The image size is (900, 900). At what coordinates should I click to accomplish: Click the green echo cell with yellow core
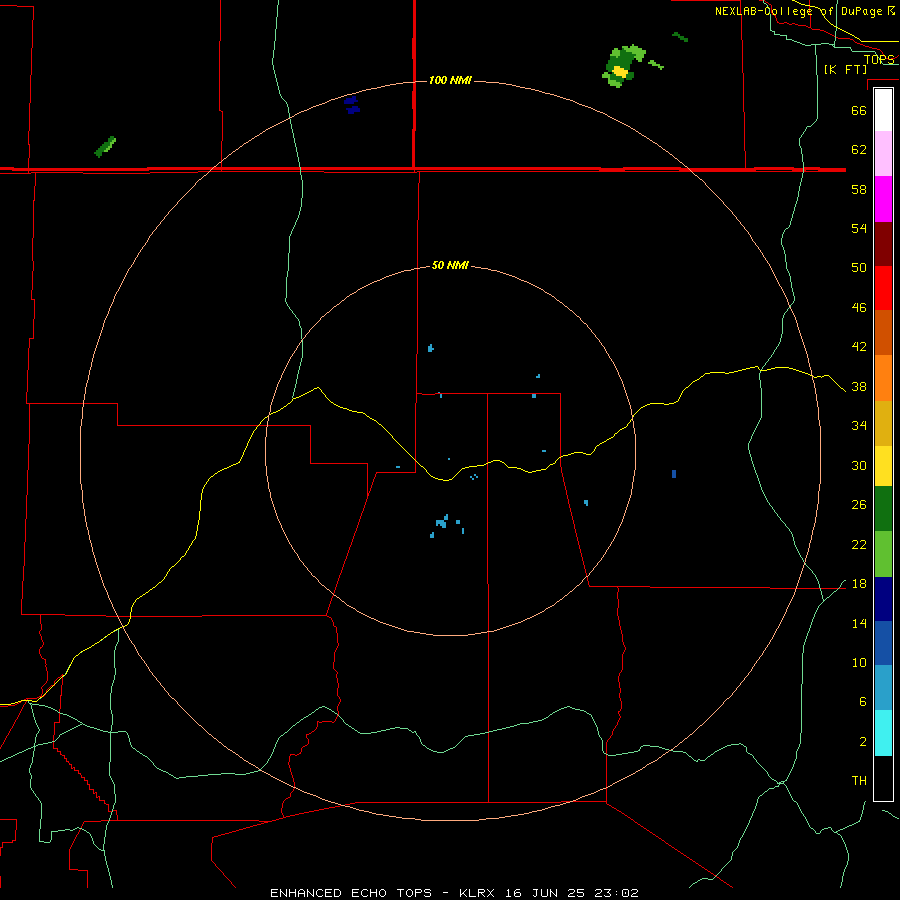623,65
